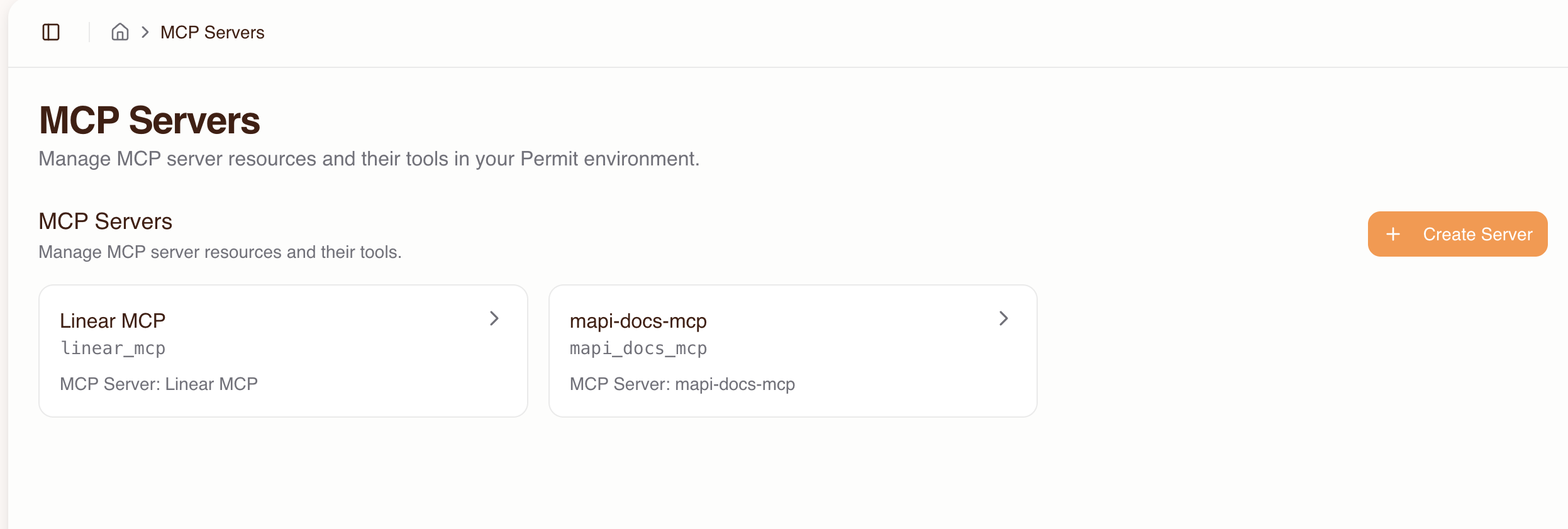The width and height of the screenshot is (1568, 529).
Task: Navigate home using the breadcrumb trail
Action: coord(120,31)
